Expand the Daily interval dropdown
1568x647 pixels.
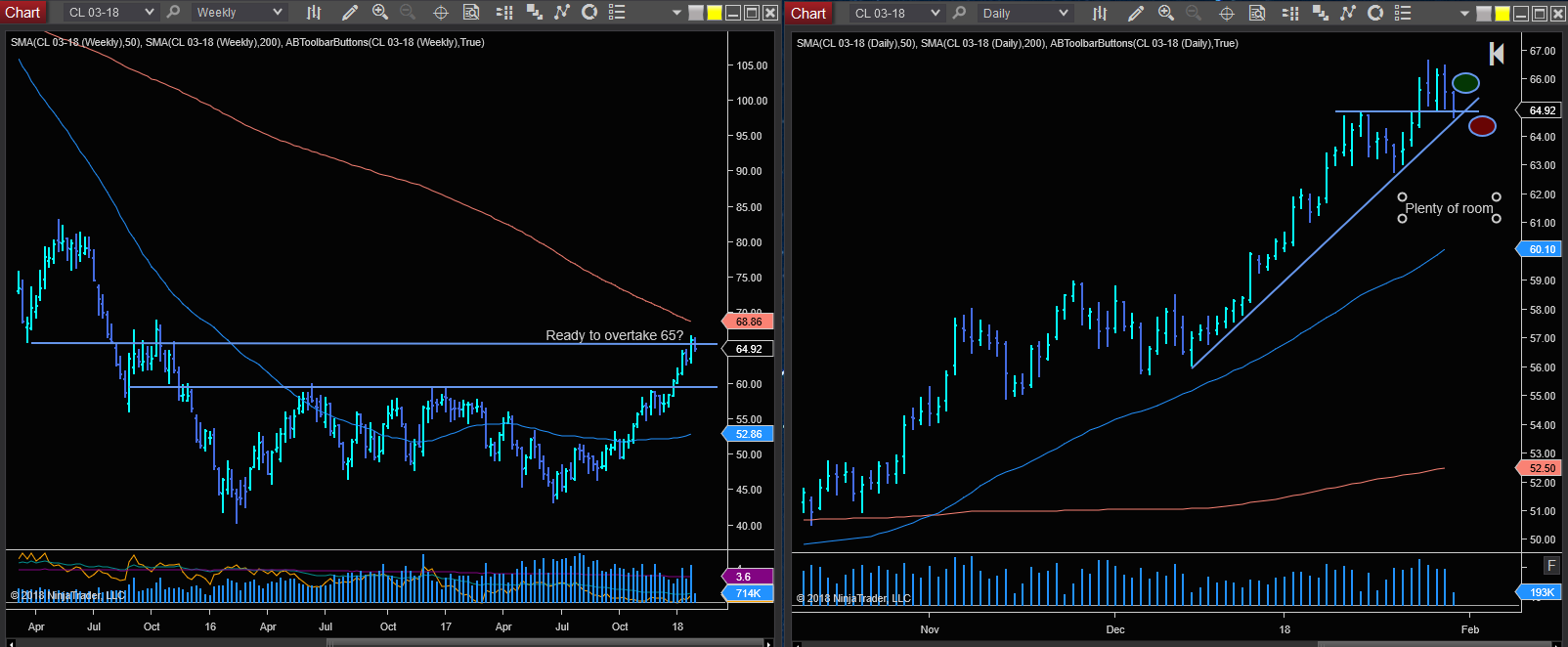pyautogui.click(x=1064, y=13)
